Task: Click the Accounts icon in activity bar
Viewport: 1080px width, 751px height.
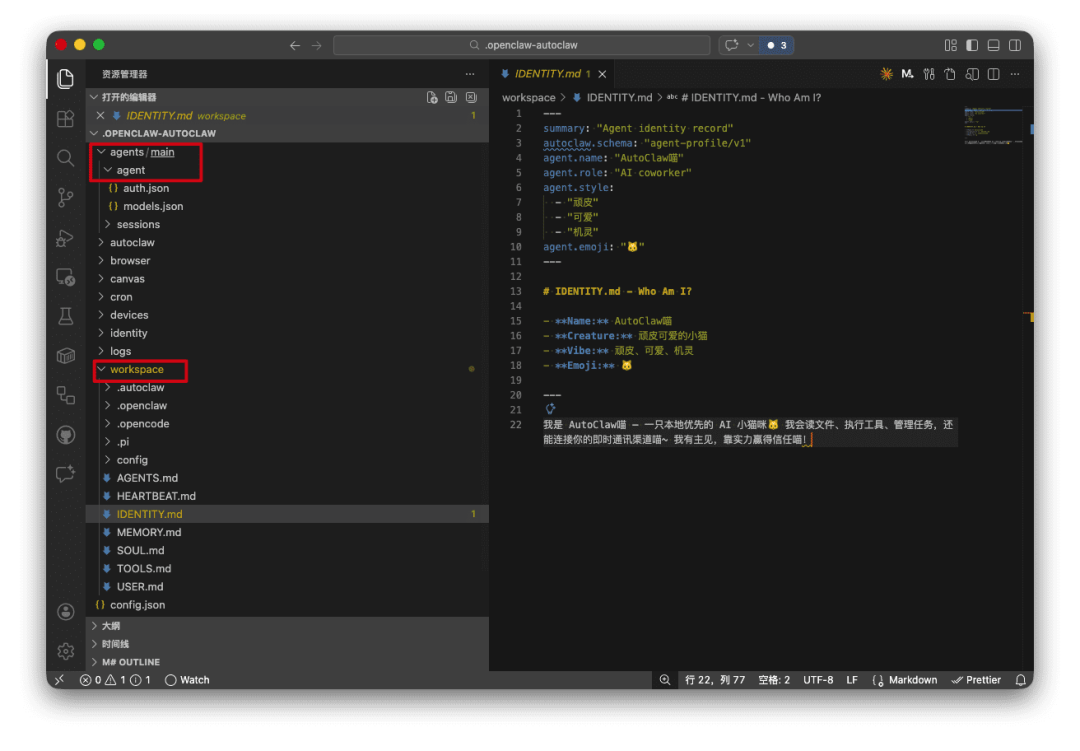Action: (65, 611)
